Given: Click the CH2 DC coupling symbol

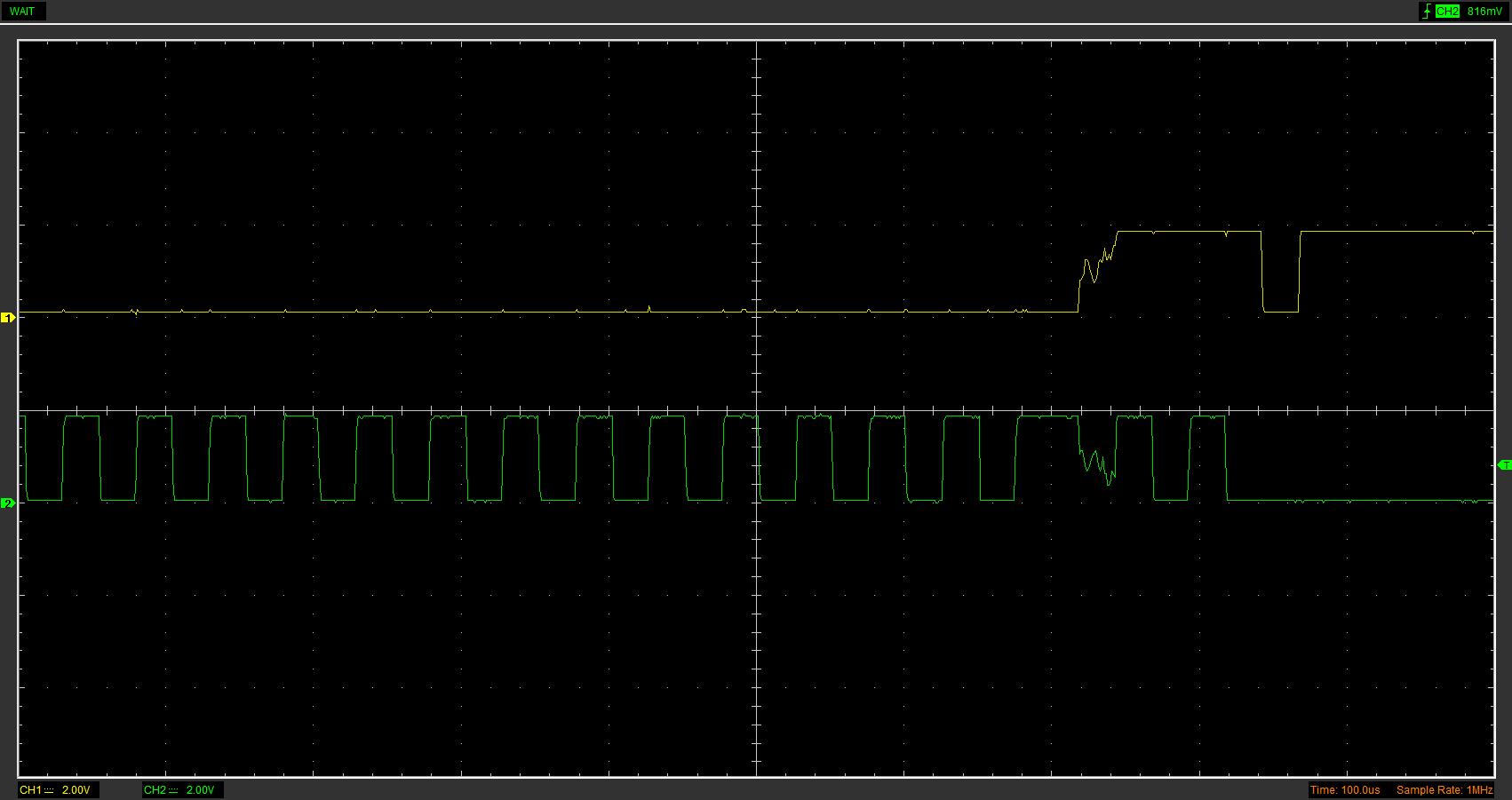Looking at the screenshot, I should 173,789.
